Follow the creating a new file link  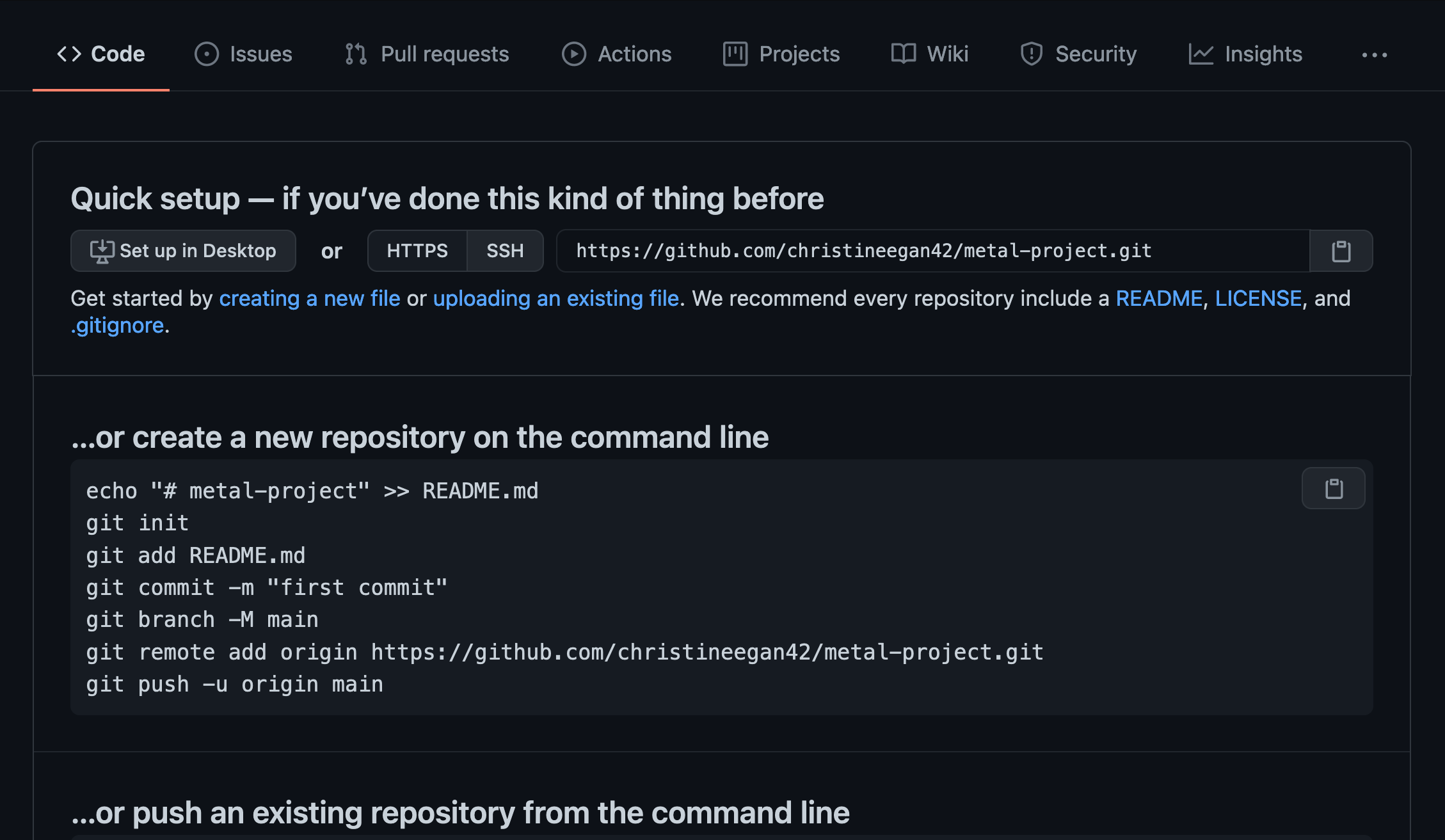[309, 299]
